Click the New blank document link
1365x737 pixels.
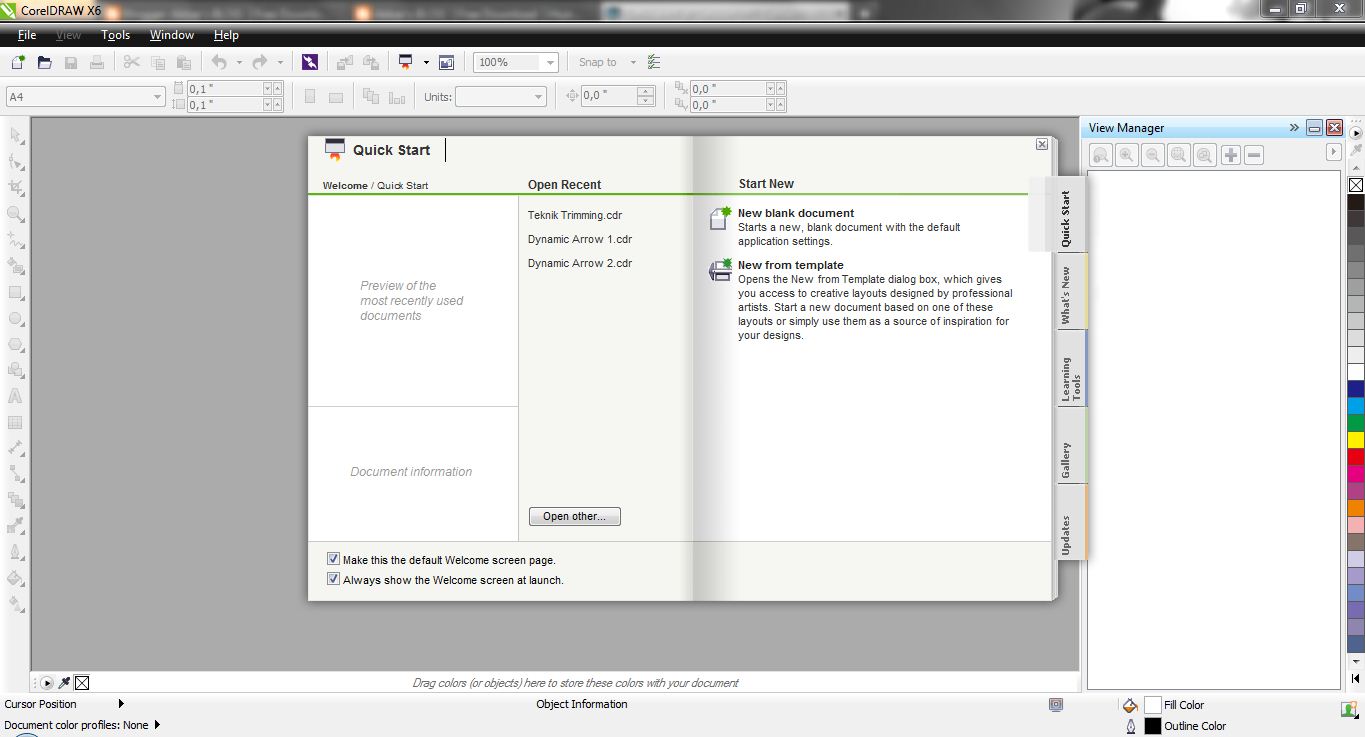[x=796, y=213]
